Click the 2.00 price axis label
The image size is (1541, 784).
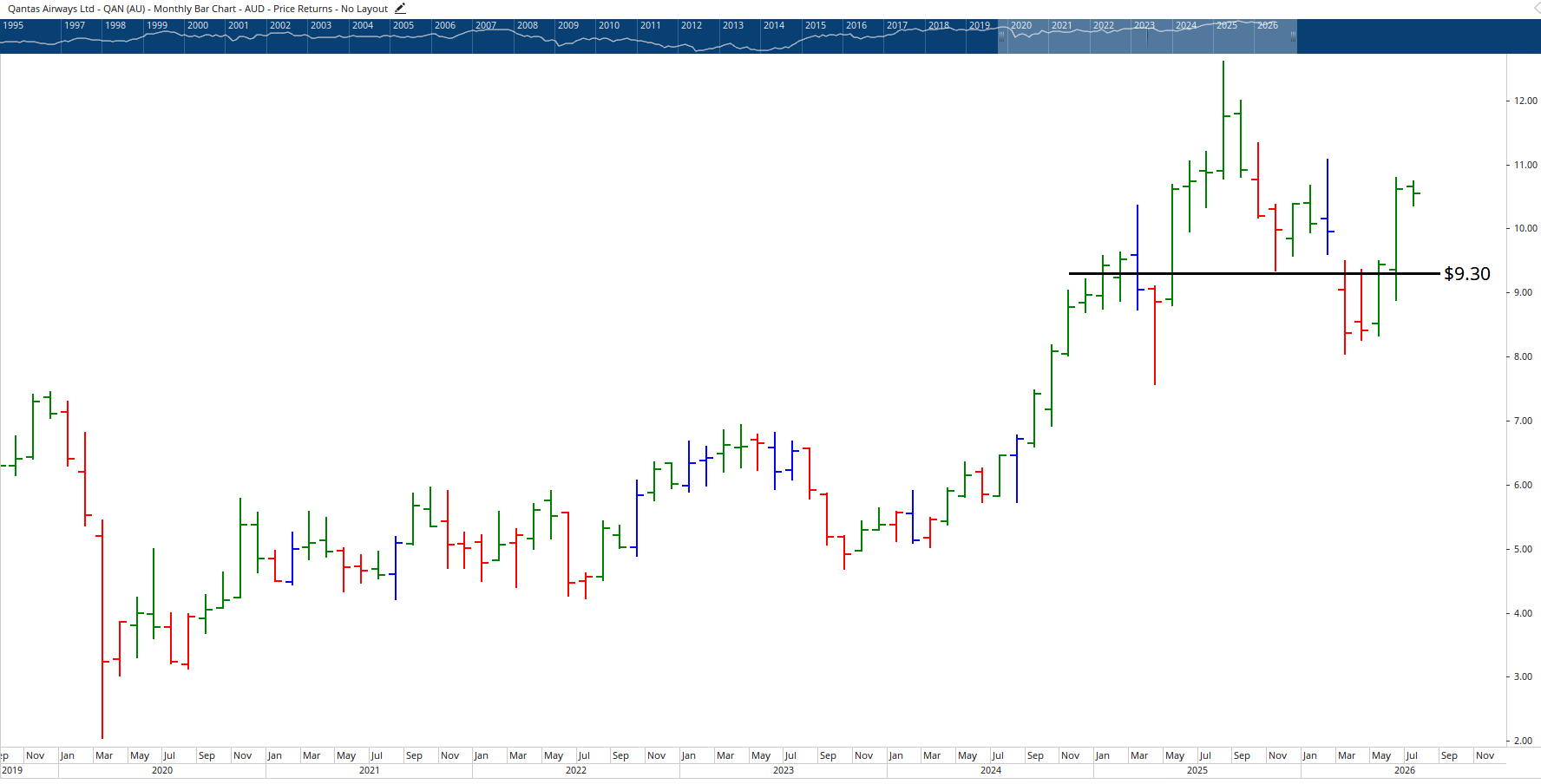coord(1523,741)
